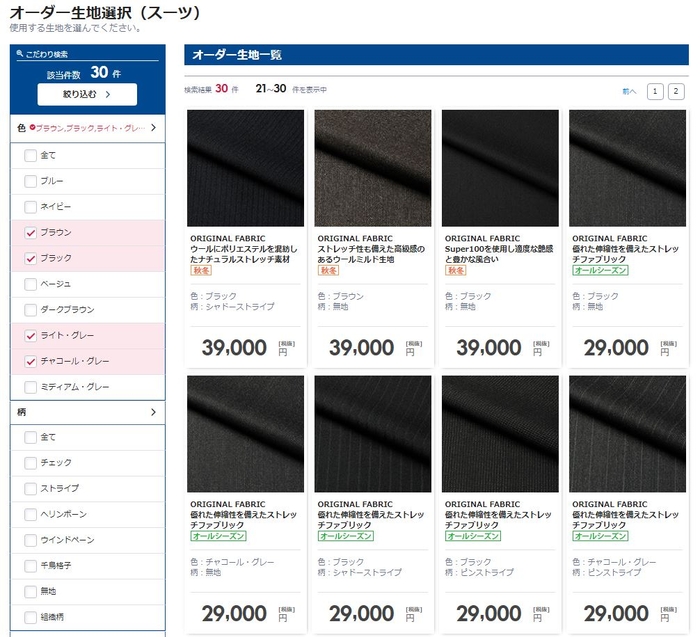Open the ウールにポリエステル stretch fabric title link
Image resolution: width=700 pixels, height=637 pixels.
point(245,254)
